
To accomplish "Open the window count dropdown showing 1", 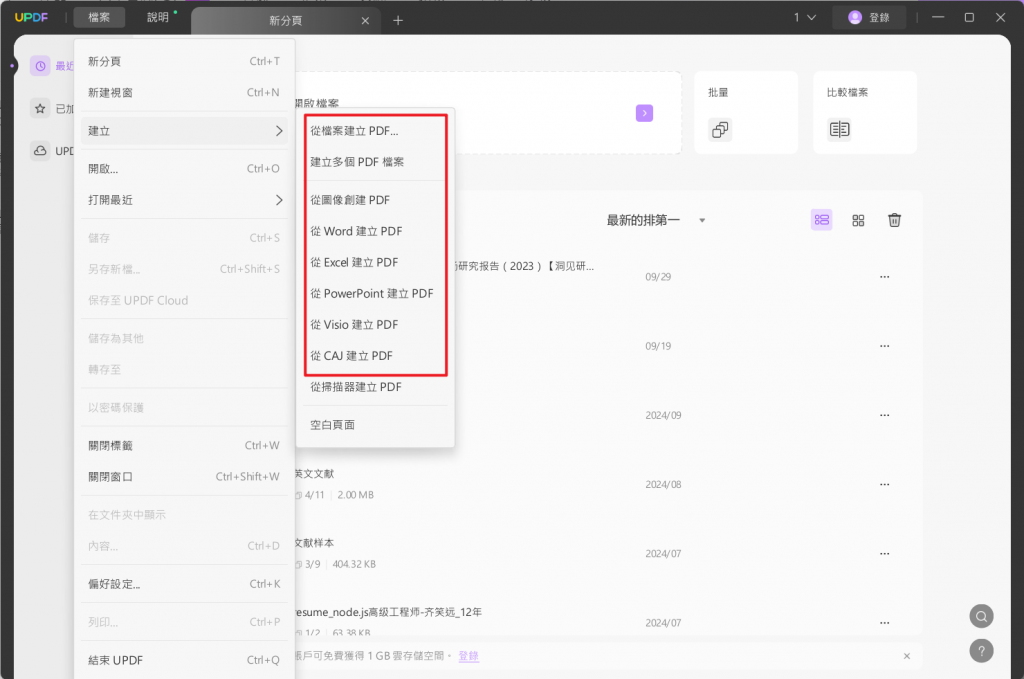I will pos(805,18).
